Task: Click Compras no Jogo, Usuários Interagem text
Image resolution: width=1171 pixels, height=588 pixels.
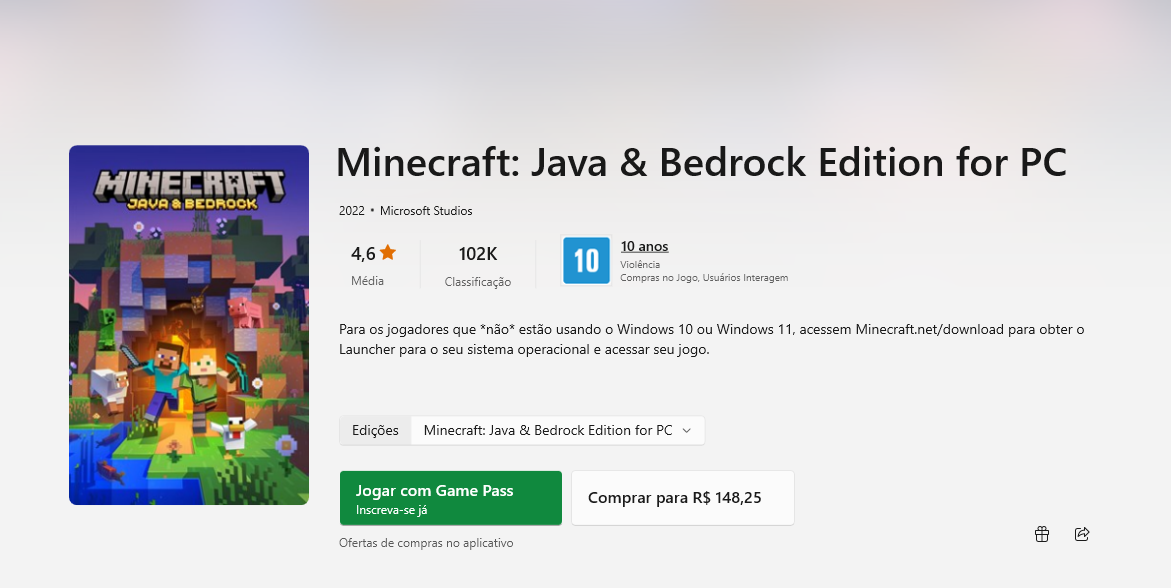Action: (704, 277)
